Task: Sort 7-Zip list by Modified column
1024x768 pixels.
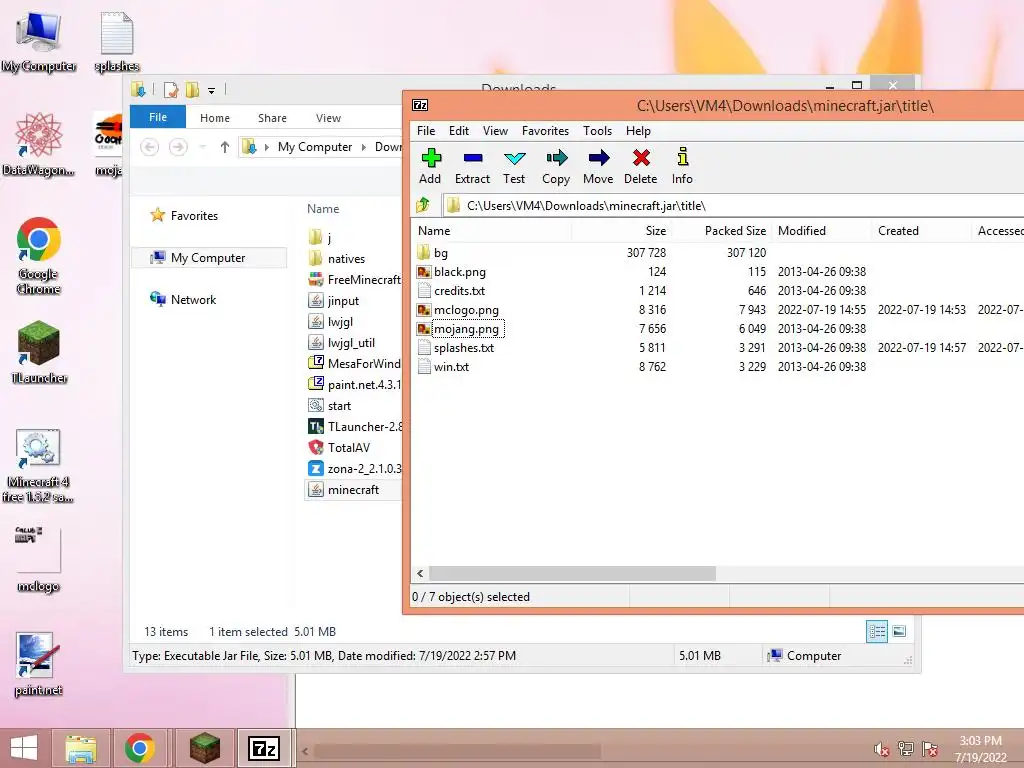Action: click(821, 231)
